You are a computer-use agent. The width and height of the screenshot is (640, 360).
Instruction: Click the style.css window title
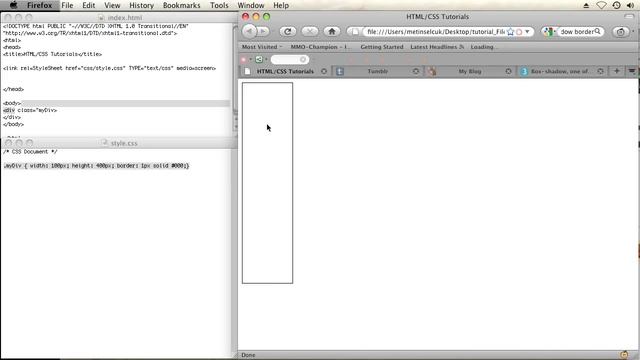click(124, 143)
